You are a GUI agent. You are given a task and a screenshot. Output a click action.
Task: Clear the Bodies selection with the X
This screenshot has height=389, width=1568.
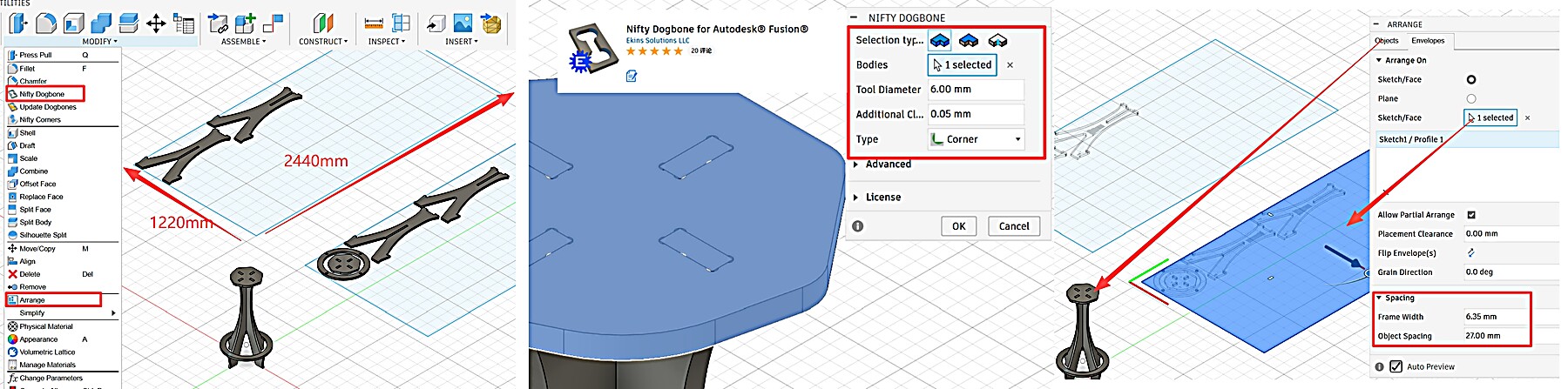tap(1010, 65)
